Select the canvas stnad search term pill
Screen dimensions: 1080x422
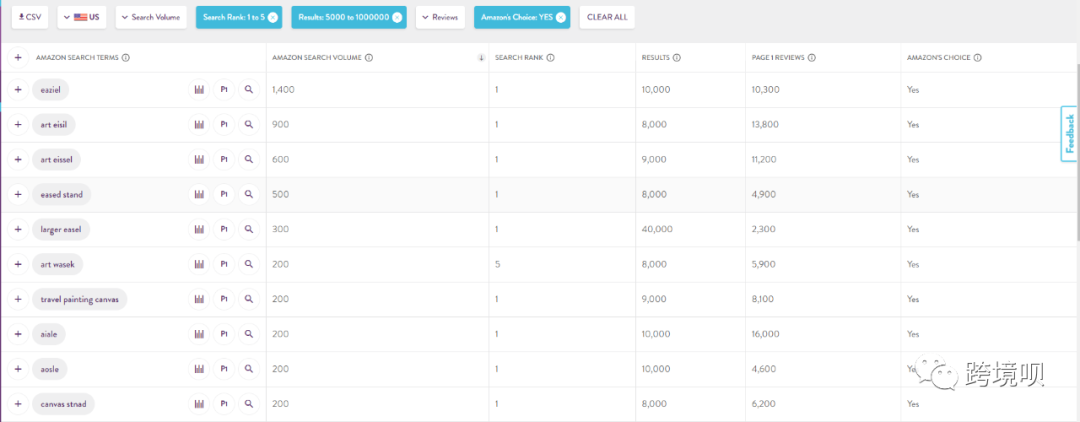tap(63, 404)
